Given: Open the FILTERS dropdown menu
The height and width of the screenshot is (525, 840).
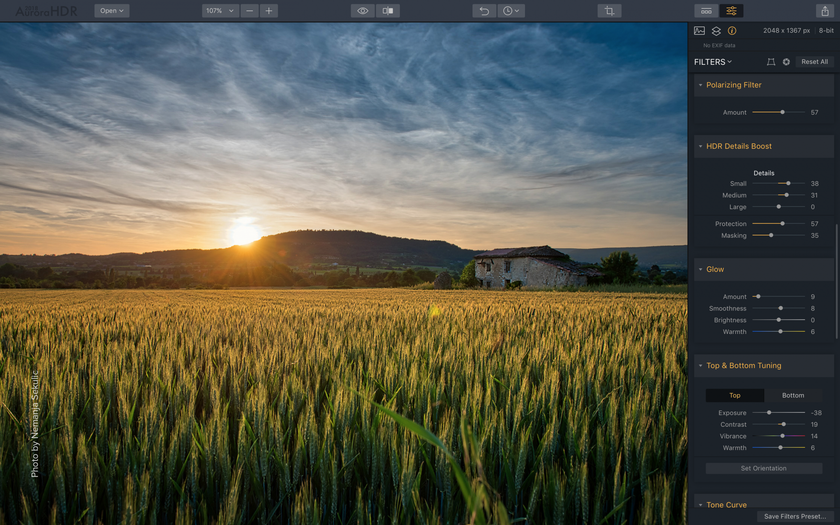Looking at the screenshot, I should click(713, 62).
